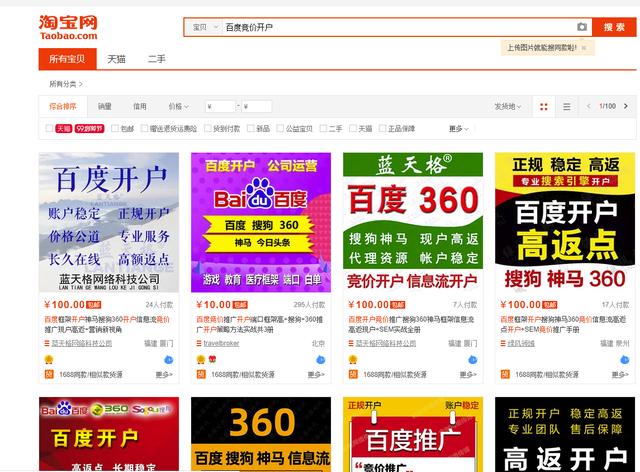Switch to grid view layout
This screenshot has height=472, width=640.
pos(544,107)
